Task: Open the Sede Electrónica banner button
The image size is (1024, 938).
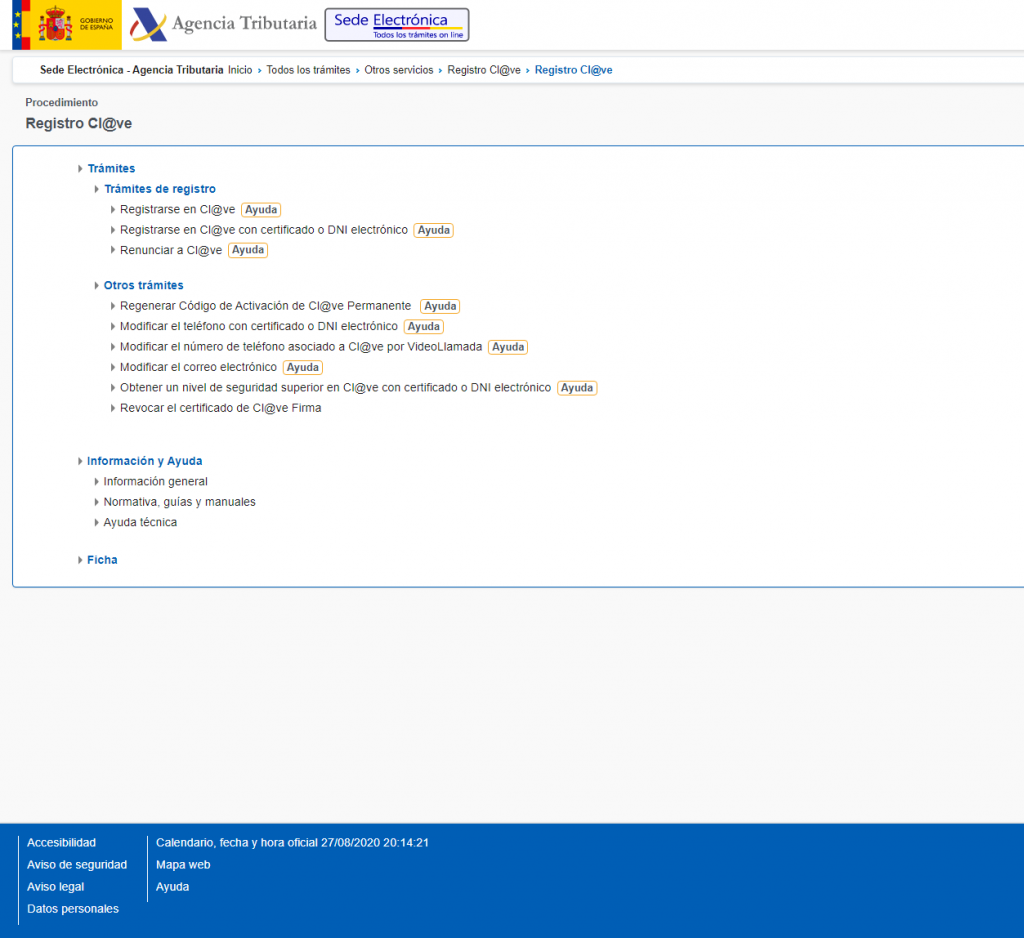Action: (397, 25)
